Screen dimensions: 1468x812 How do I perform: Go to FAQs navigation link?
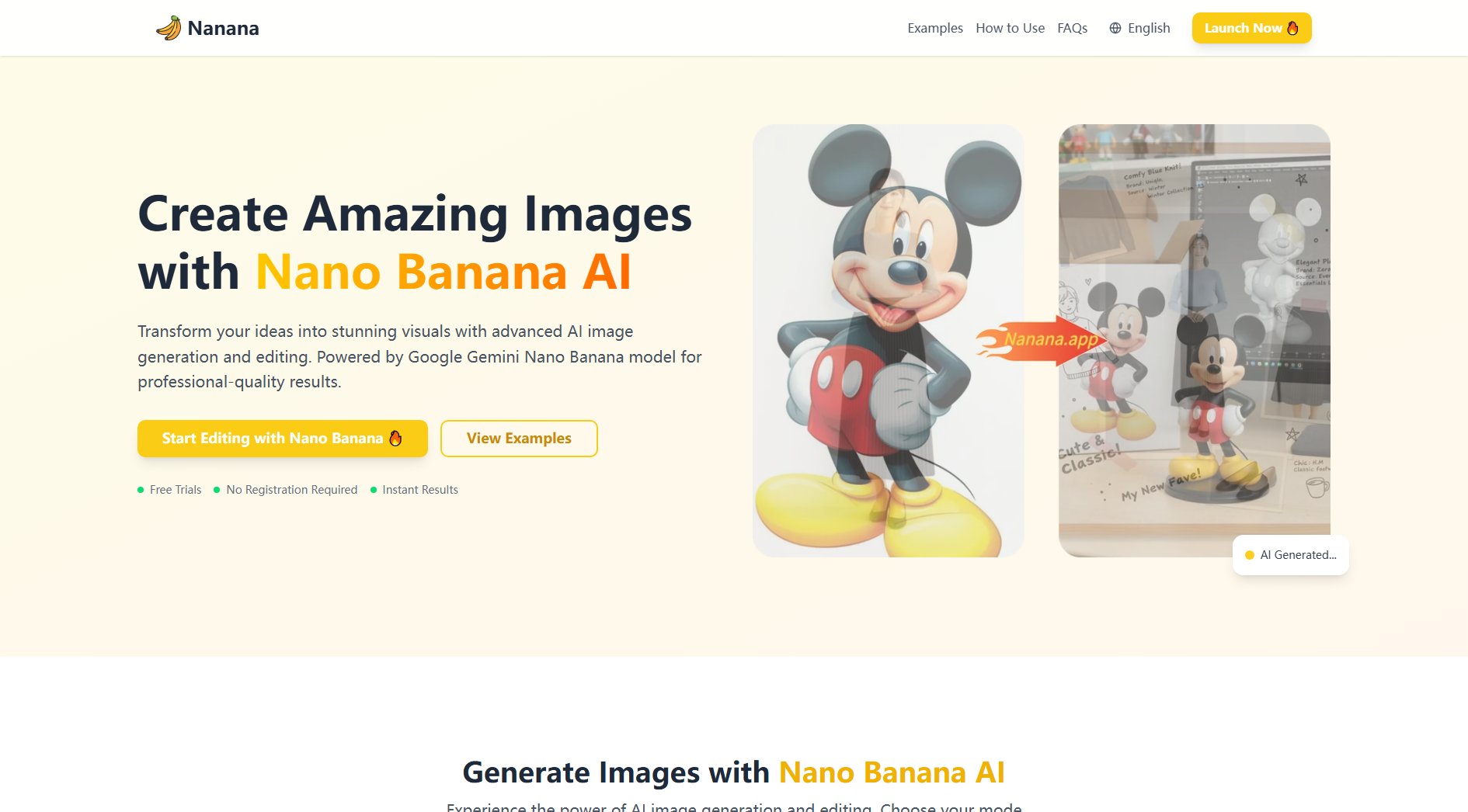[1072, 28]
